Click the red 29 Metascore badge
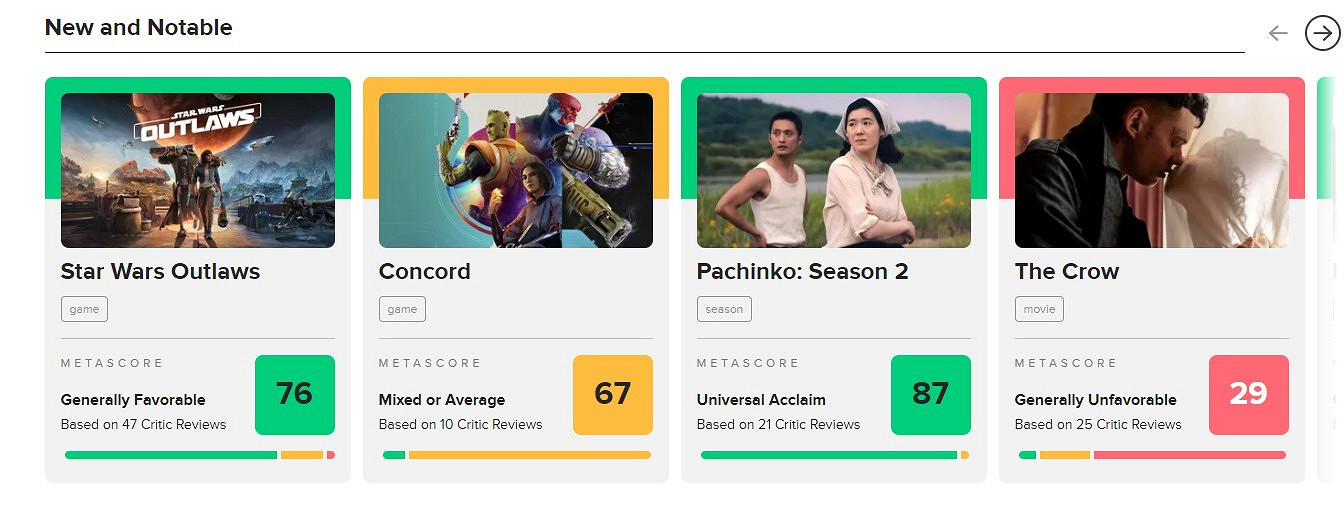1344x508 pixels. tap(1249, 395)
